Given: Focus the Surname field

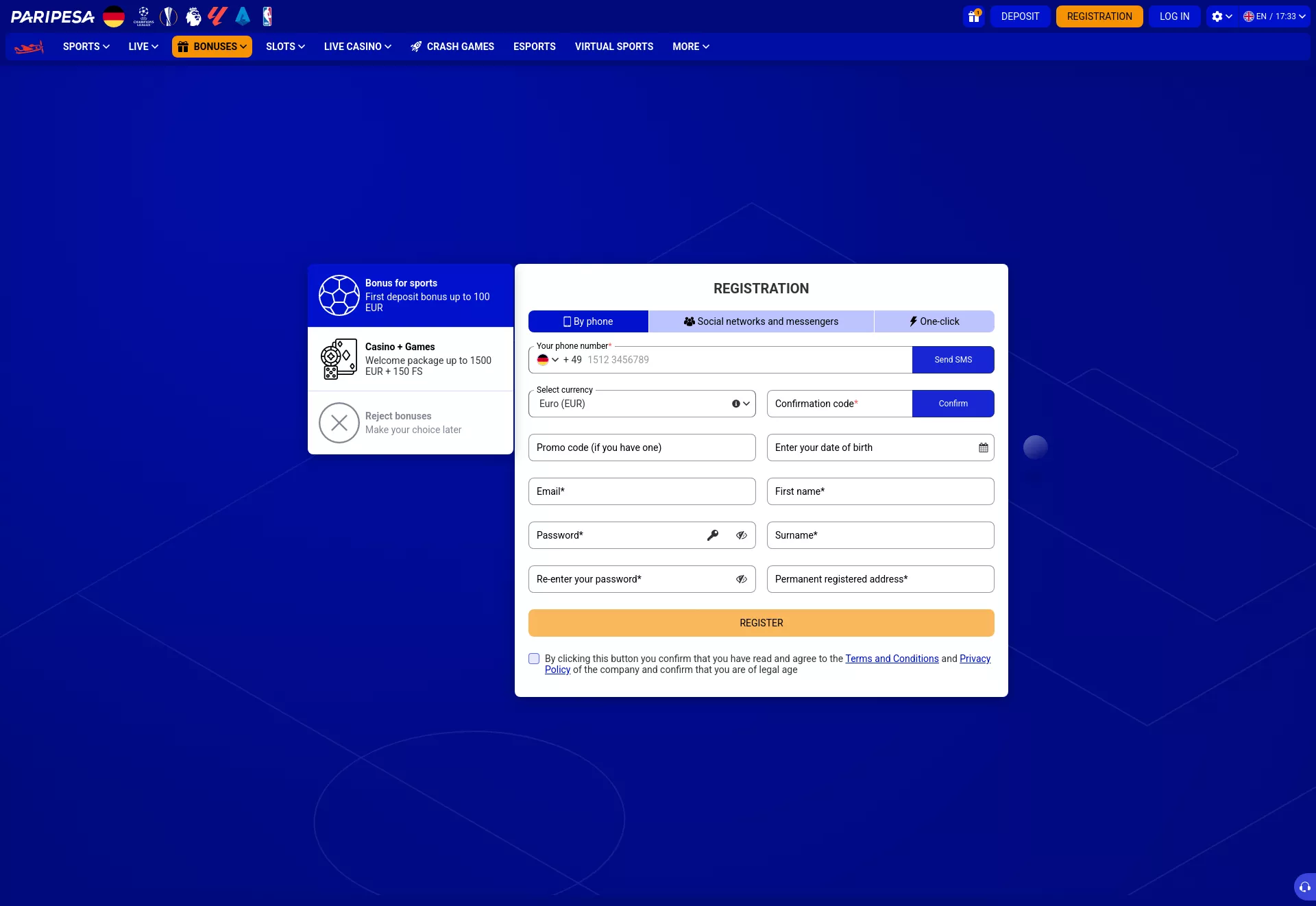Looking at the screenshot, I should click(x=881, y=535).
